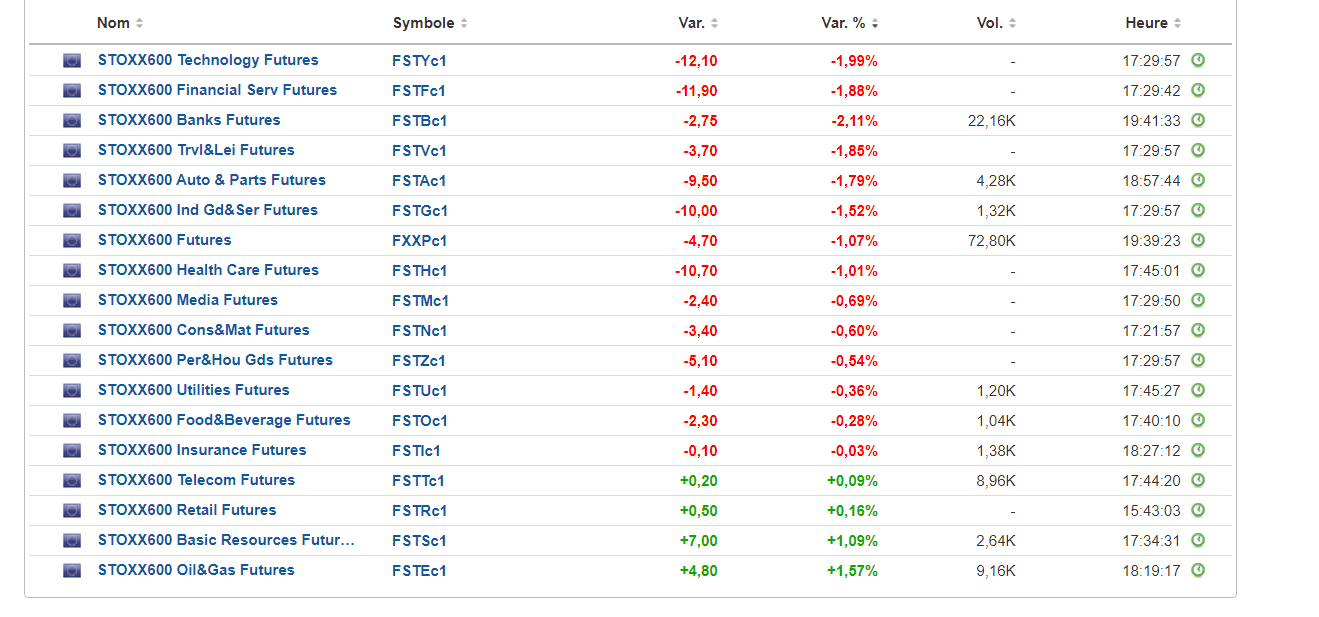Click the flag icon beside STOXX600 Financial Serv Futures
The height and width of the screenshot is (617, 1319).
point(71,90)
